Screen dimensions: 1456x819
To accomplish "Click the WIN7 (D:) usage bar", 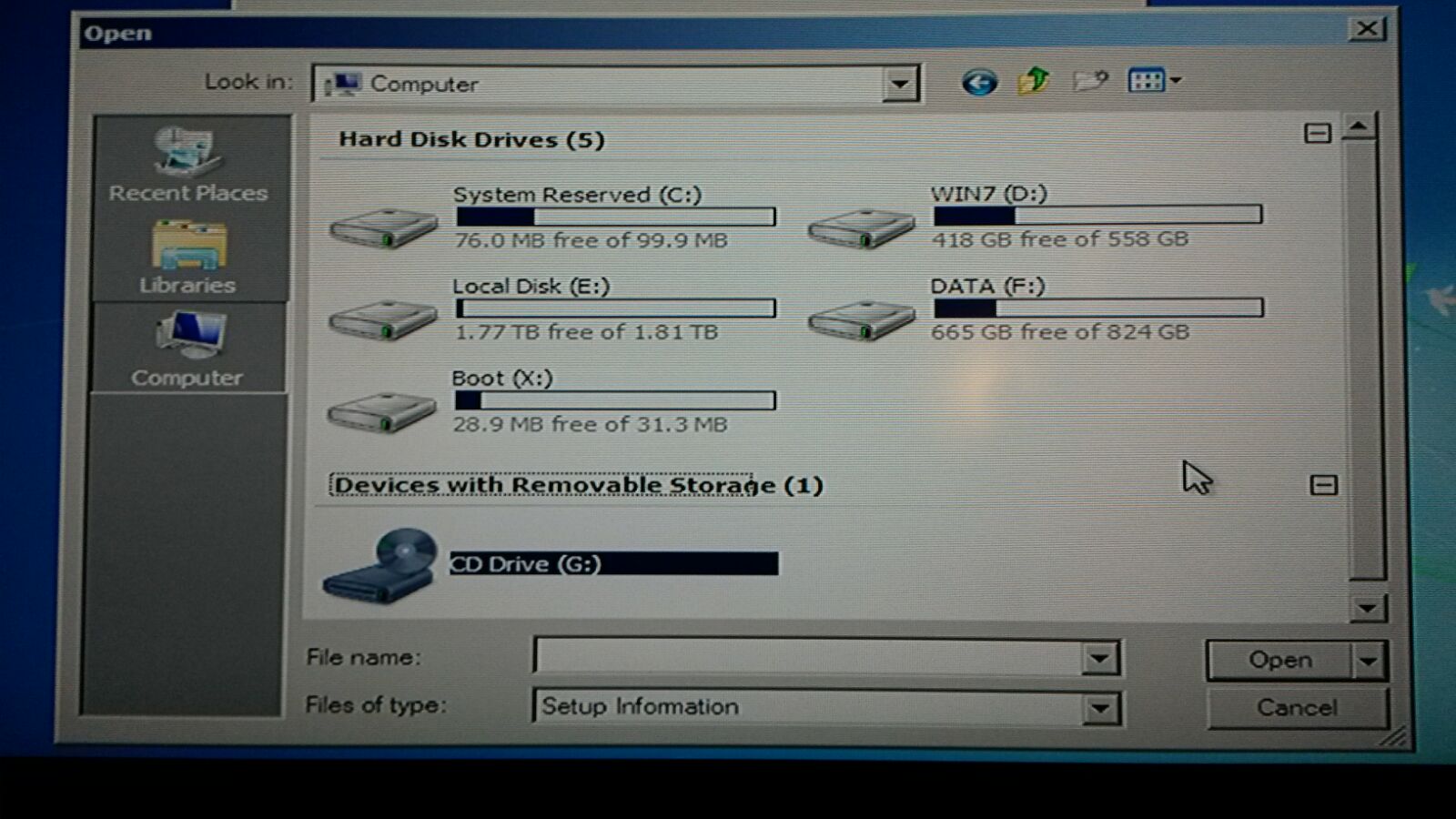I will tap(1097, 216).
